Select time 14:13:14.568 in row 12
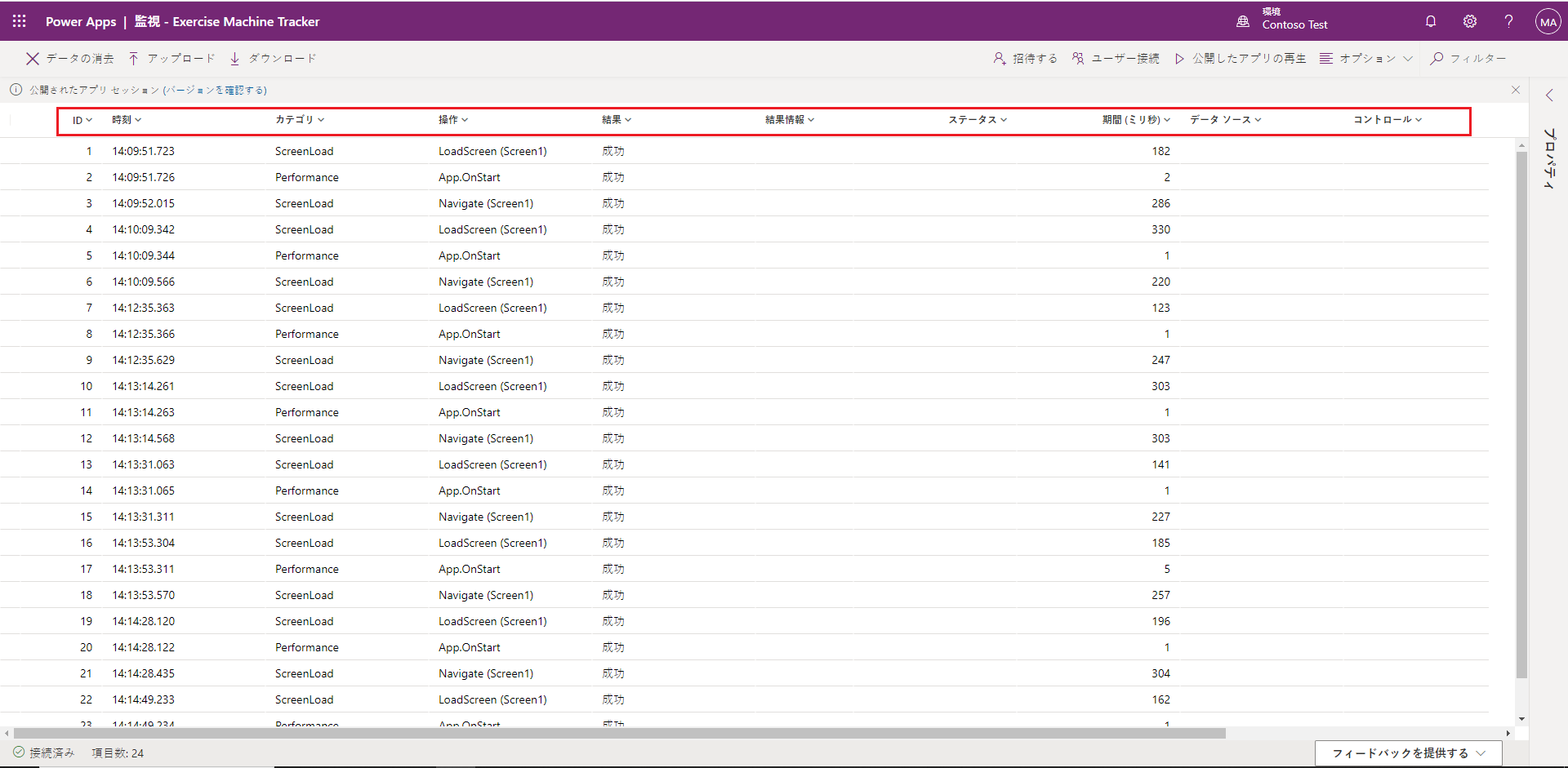The height and width of the screenshot is (768, 1568). coord(144,438)
